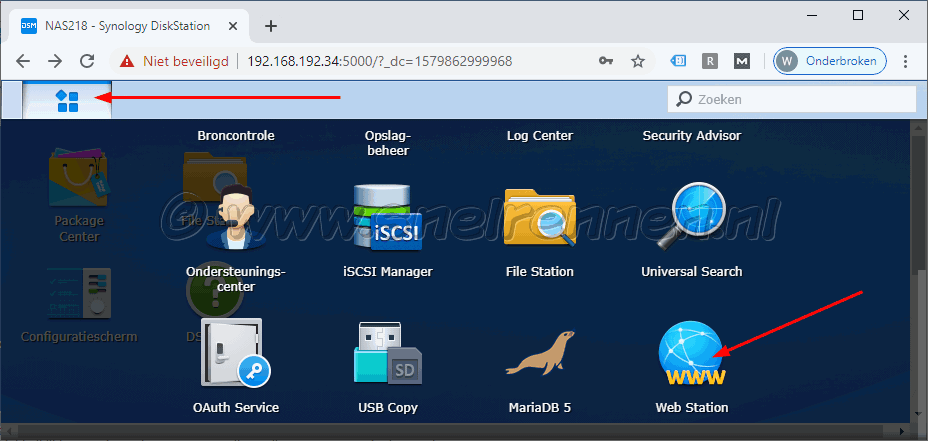Click the Broncontrole label
This screenshot has height=441, width=928.
(236, 136)
